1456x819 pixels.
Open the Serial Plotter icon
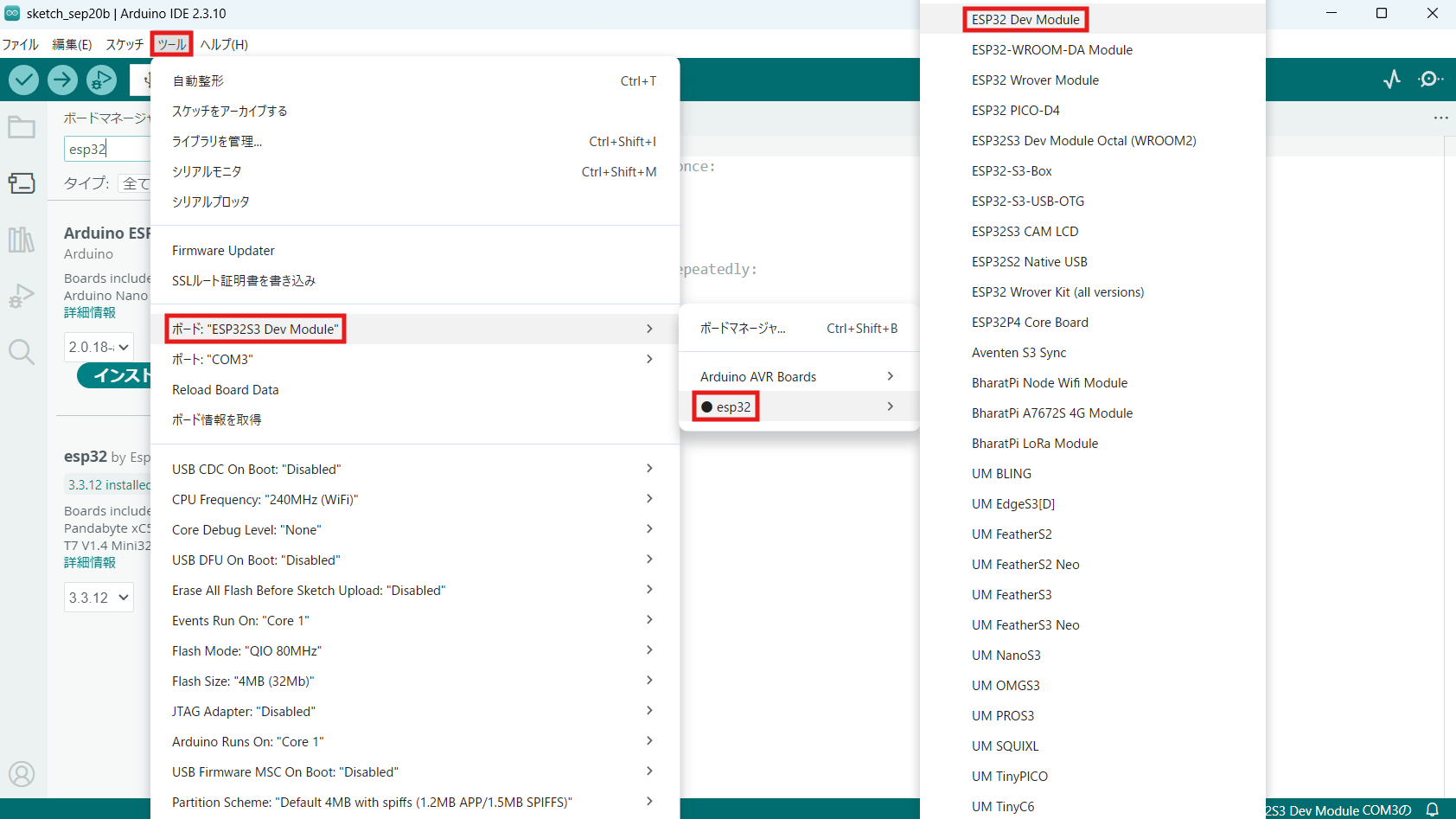point(1392,80)
